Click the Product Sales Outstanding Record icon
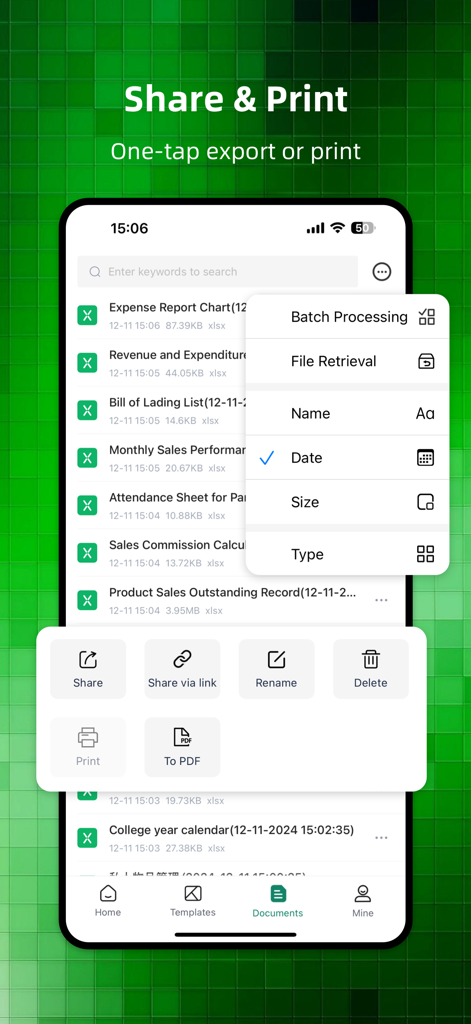Screen dimensions: 471x1024 87,600
